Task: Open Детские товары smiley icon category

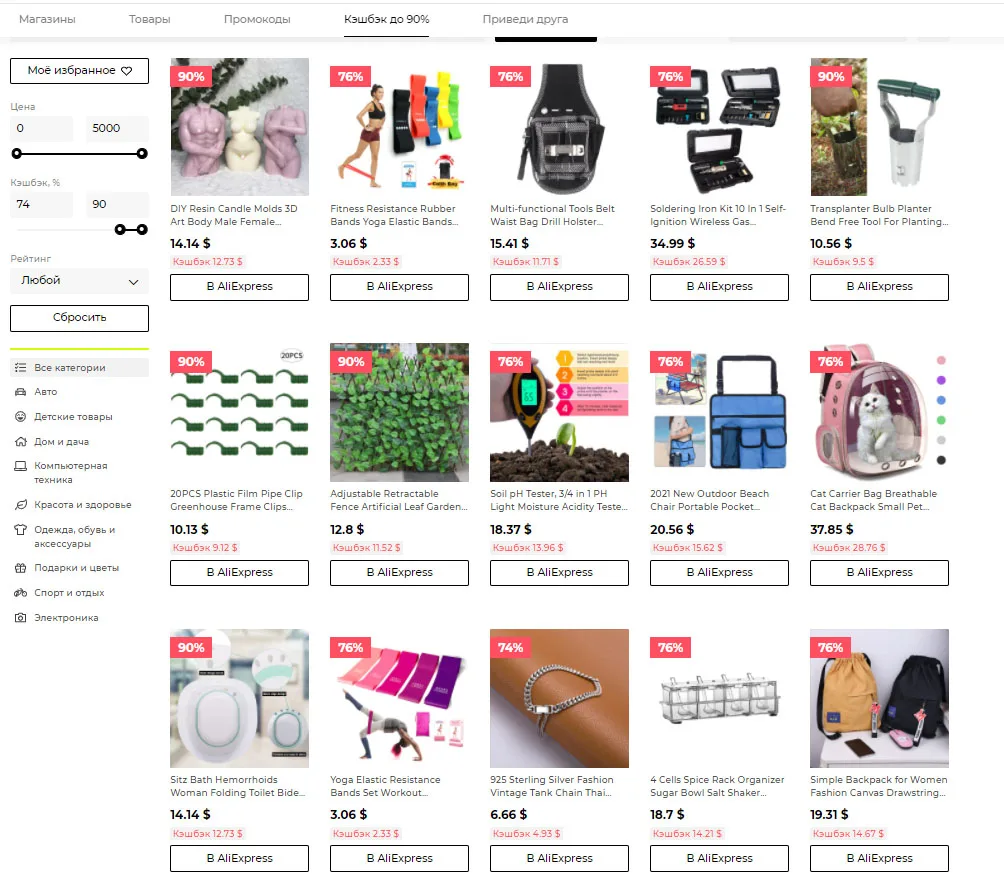Action: 20,417
